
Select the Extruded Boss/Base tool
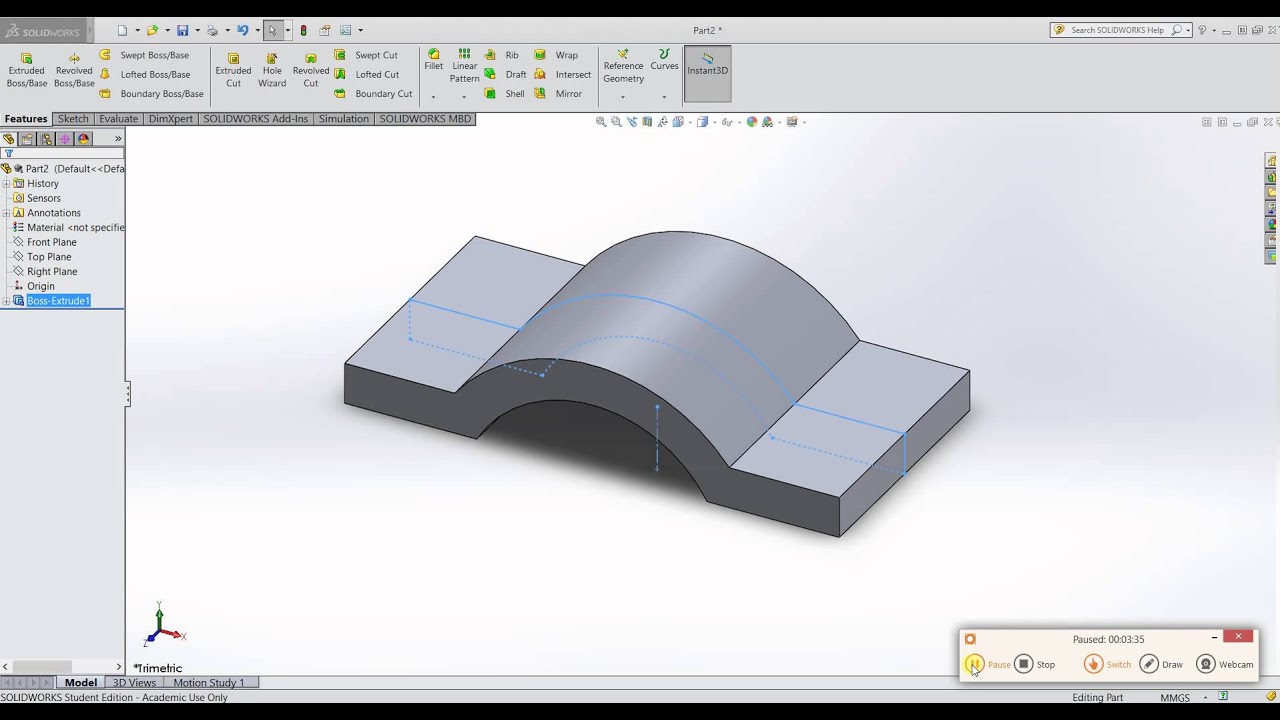(x=27, y=70)
